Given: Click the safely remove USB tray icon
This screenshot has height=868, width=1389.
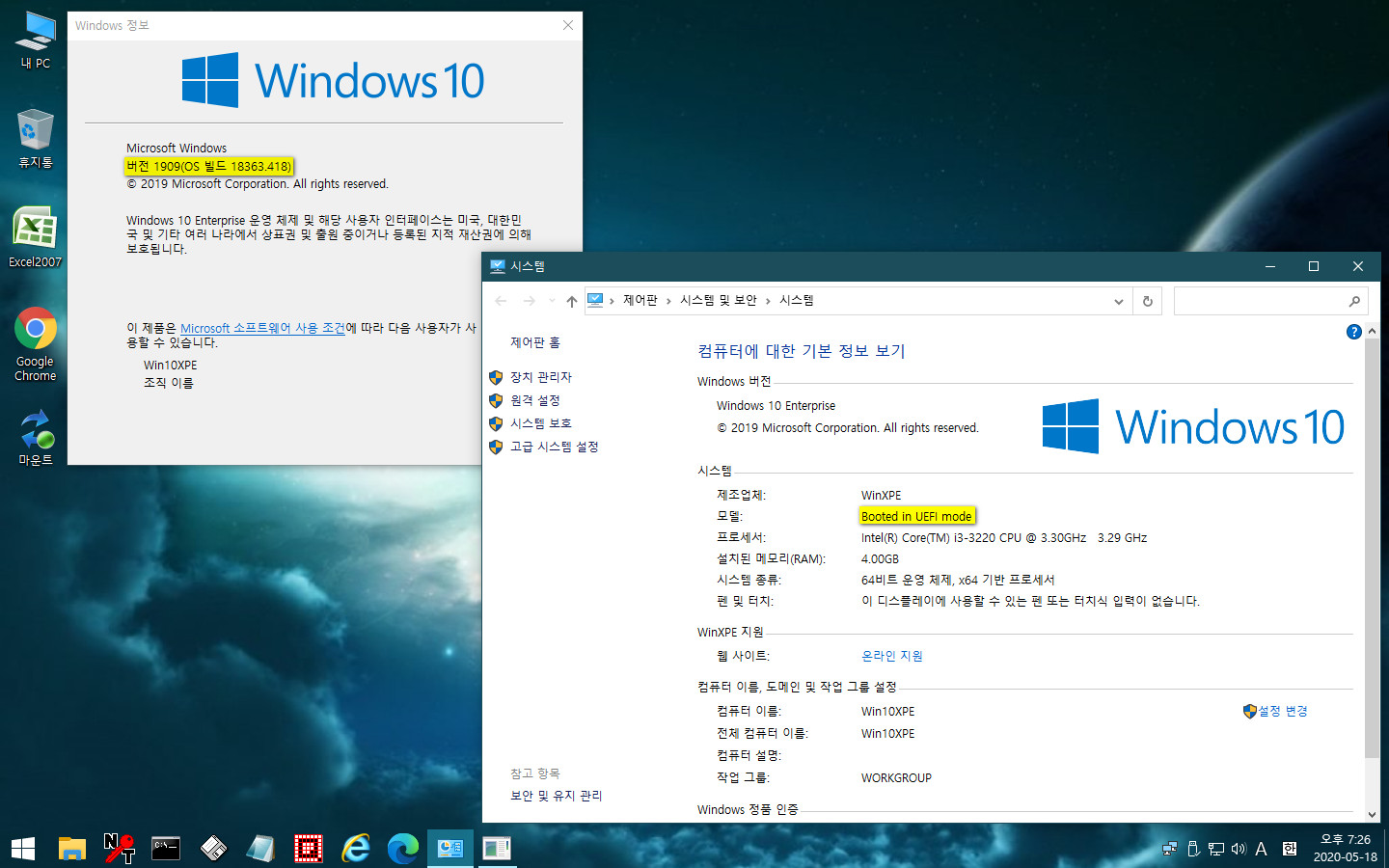Looking at the screenshot, I should [1193, 849].
